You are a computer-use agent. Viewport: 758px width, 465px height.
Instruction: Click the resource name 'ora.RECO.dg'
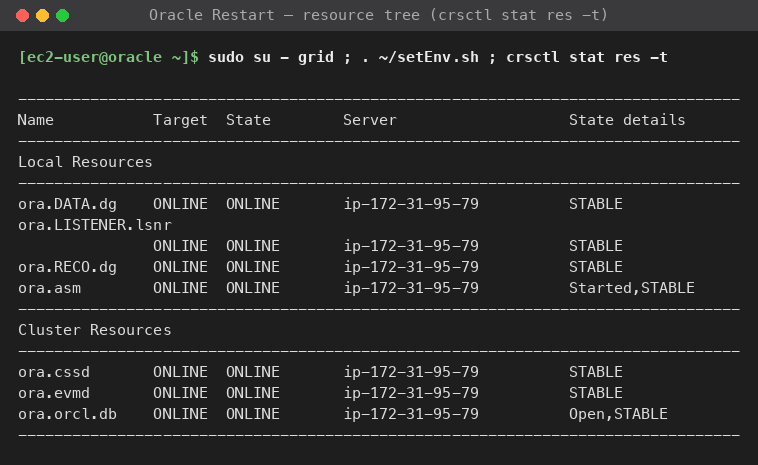point(67,267)
